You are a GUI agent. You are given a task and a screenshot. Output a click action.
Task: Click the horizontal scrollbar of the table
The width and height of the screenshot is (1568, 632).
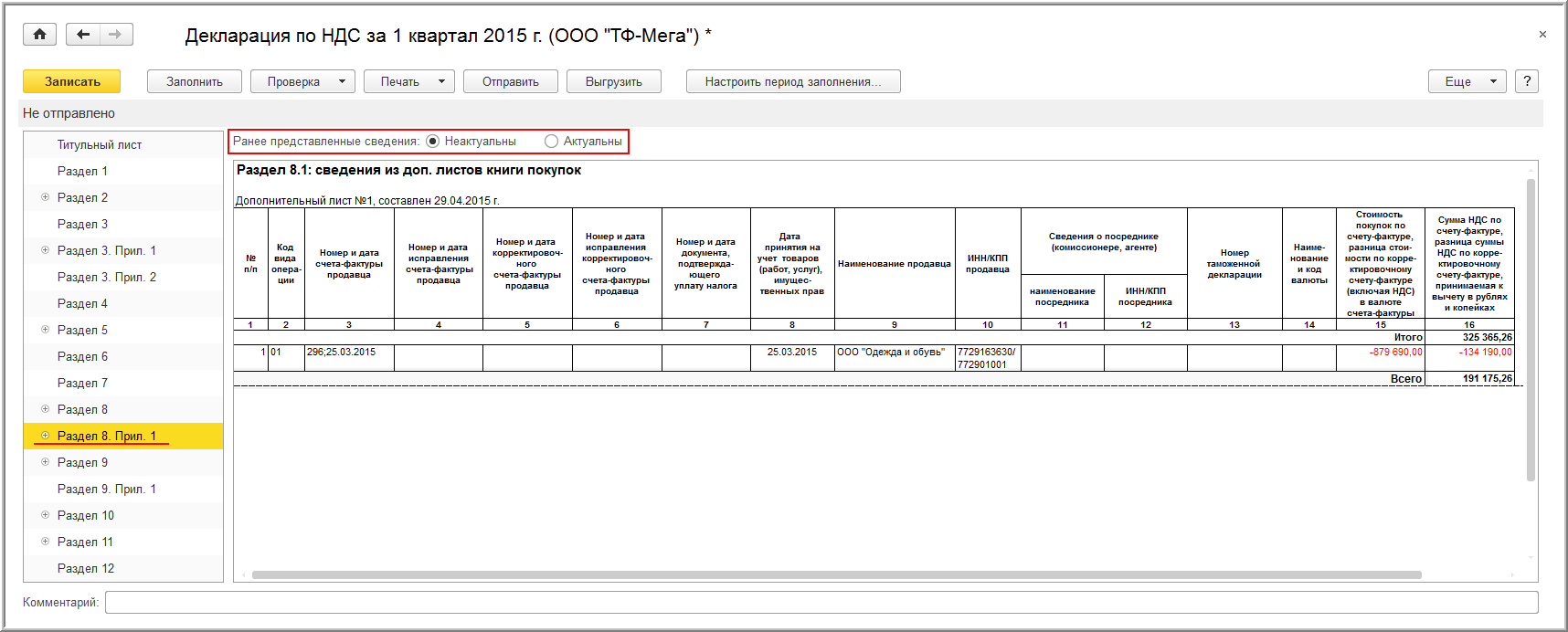pos(836,575)
